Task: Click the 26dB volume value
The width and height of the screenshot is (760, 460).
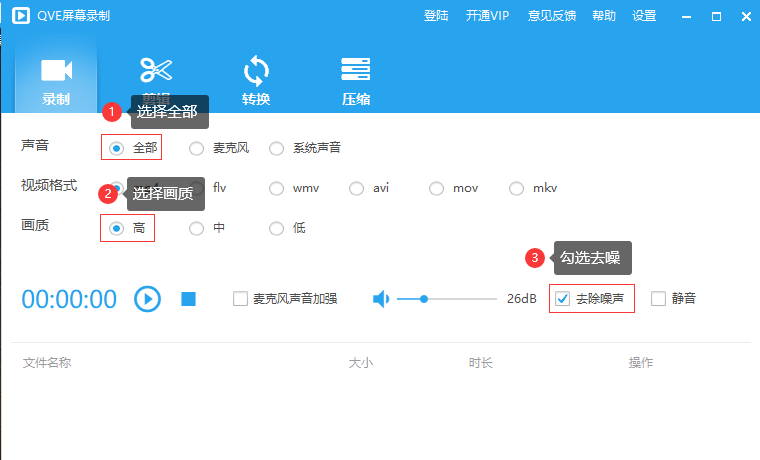Action: [522, 299]
